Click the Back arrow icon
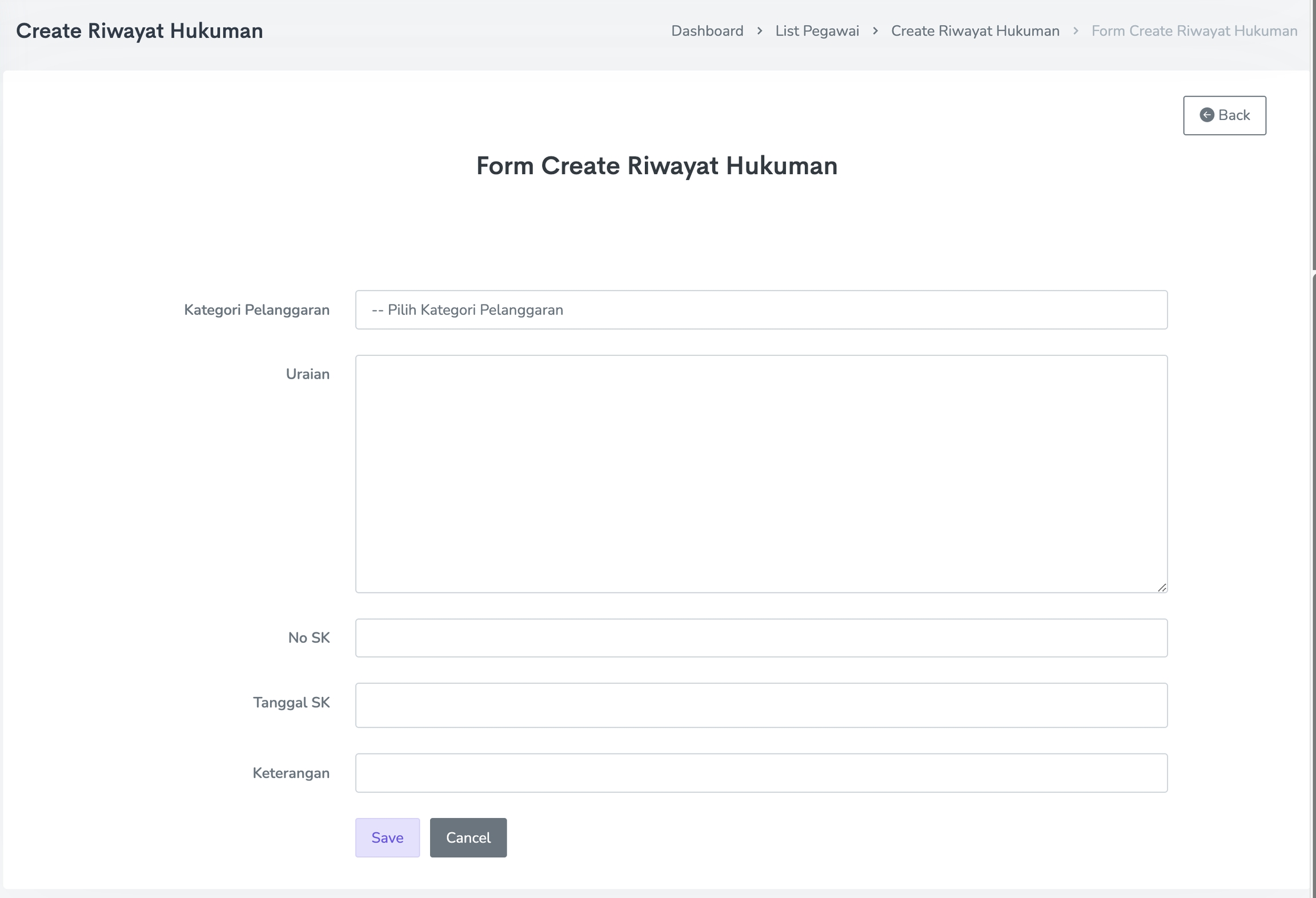The width and height of the screenshot is (1316, 898). [x=1206, y=115]
